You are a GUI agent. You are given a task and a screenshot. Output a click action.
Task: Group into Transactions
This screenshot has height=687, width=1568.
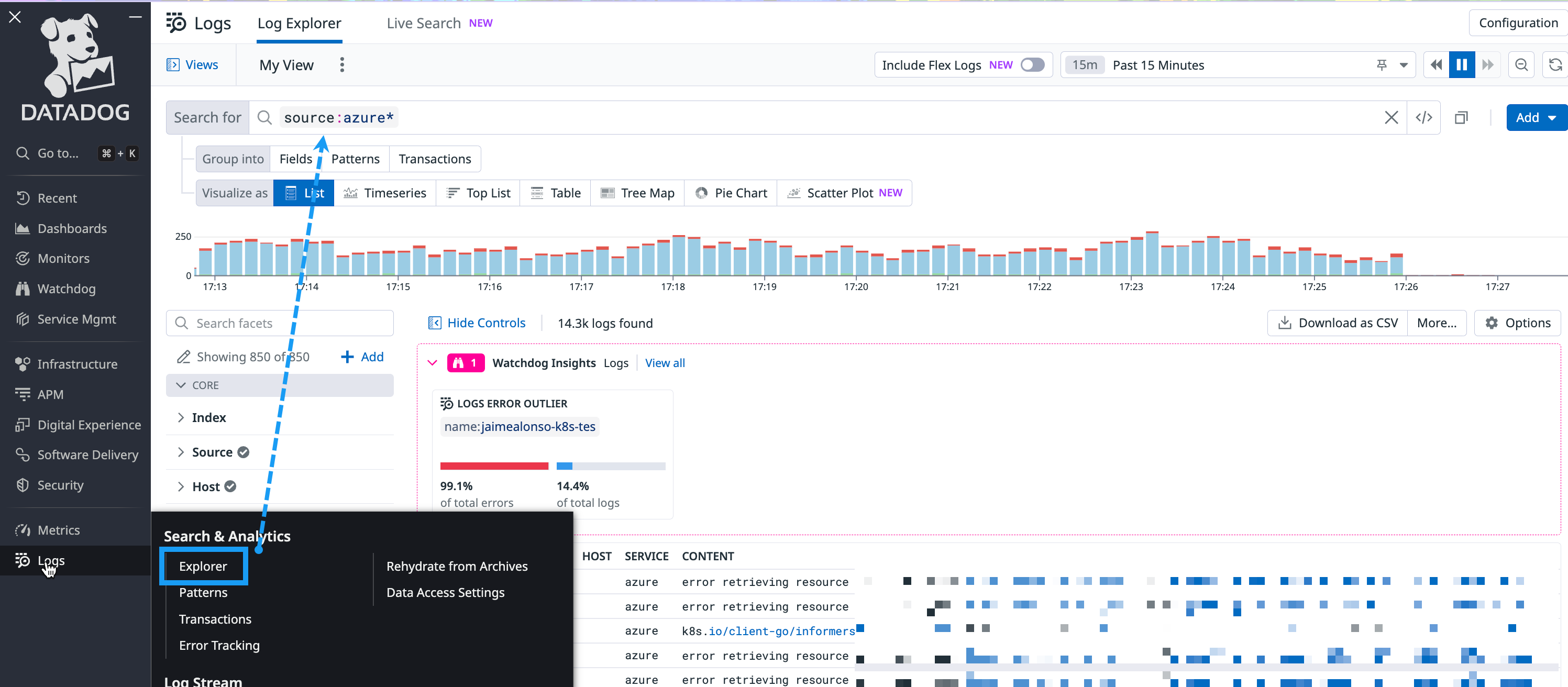pos(435,159)
